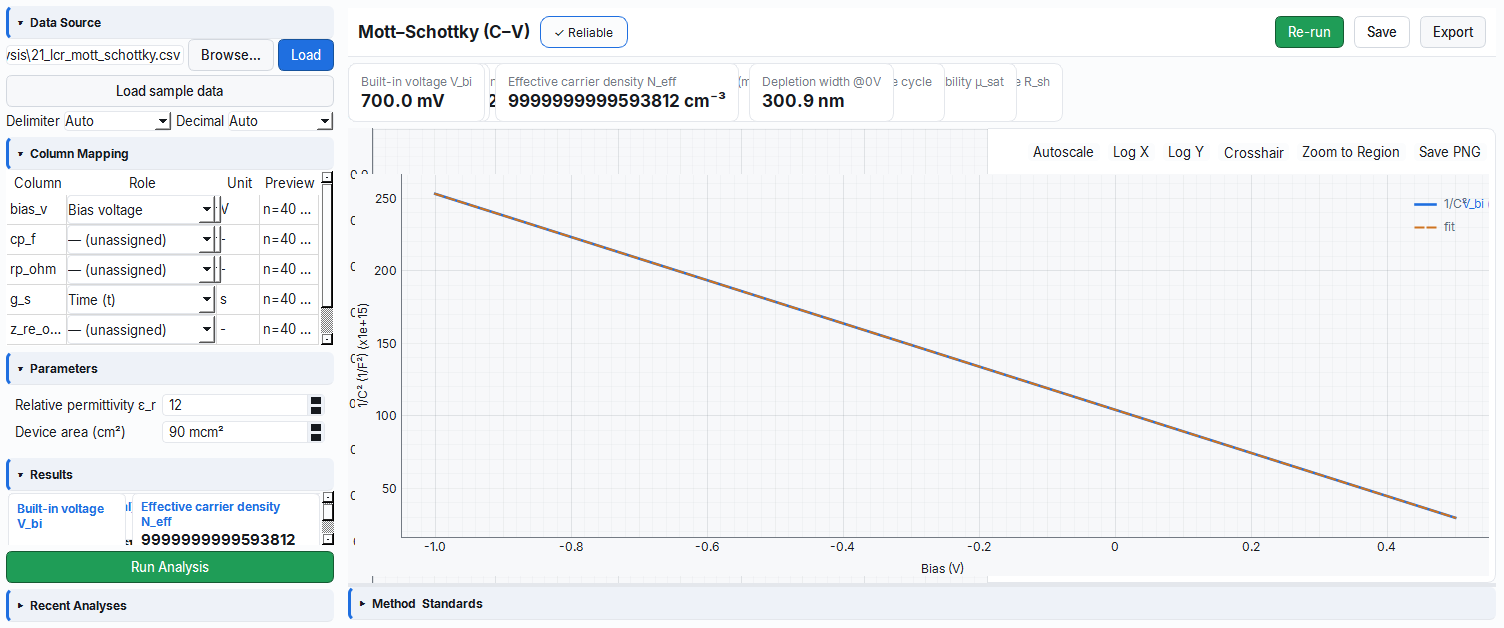This screenshot has width=1504, height=628.
Task: Click the Relative permittivity spinner
Action: click(x=316, y=405)
